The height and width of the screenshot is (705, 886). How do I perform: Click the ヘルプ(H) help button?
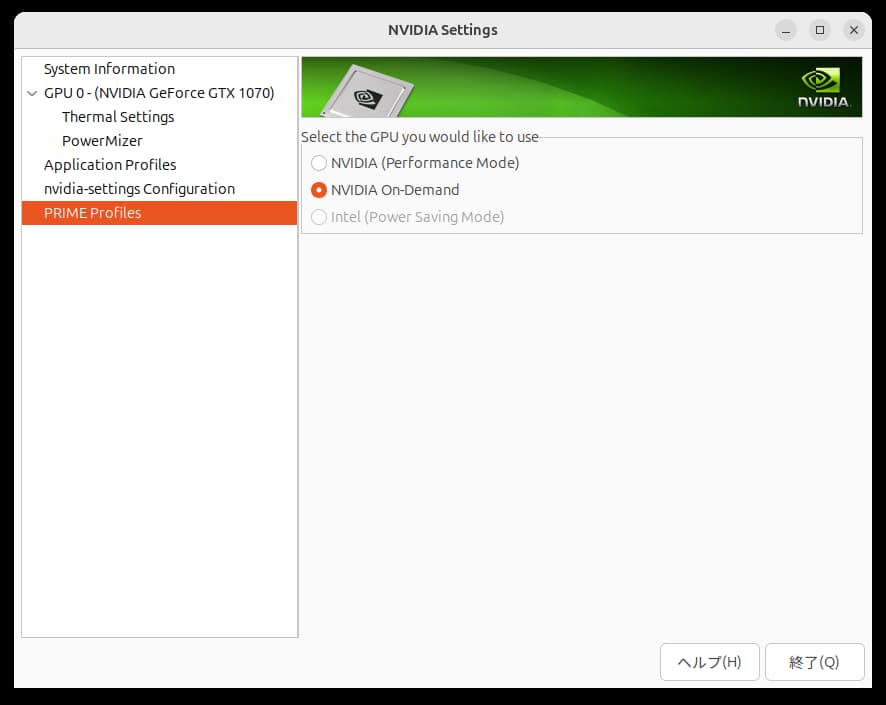pos(710,662)
